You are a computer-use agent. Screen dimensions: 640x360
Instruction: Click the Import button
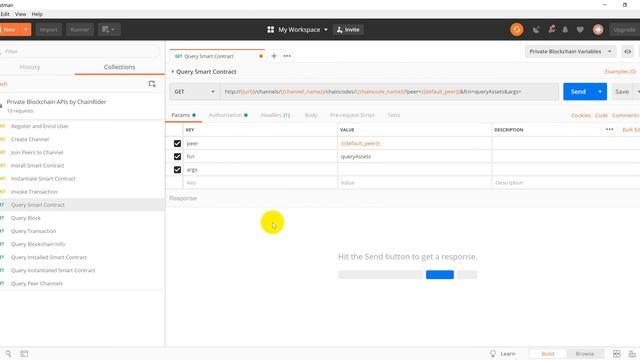click(49, 29)
